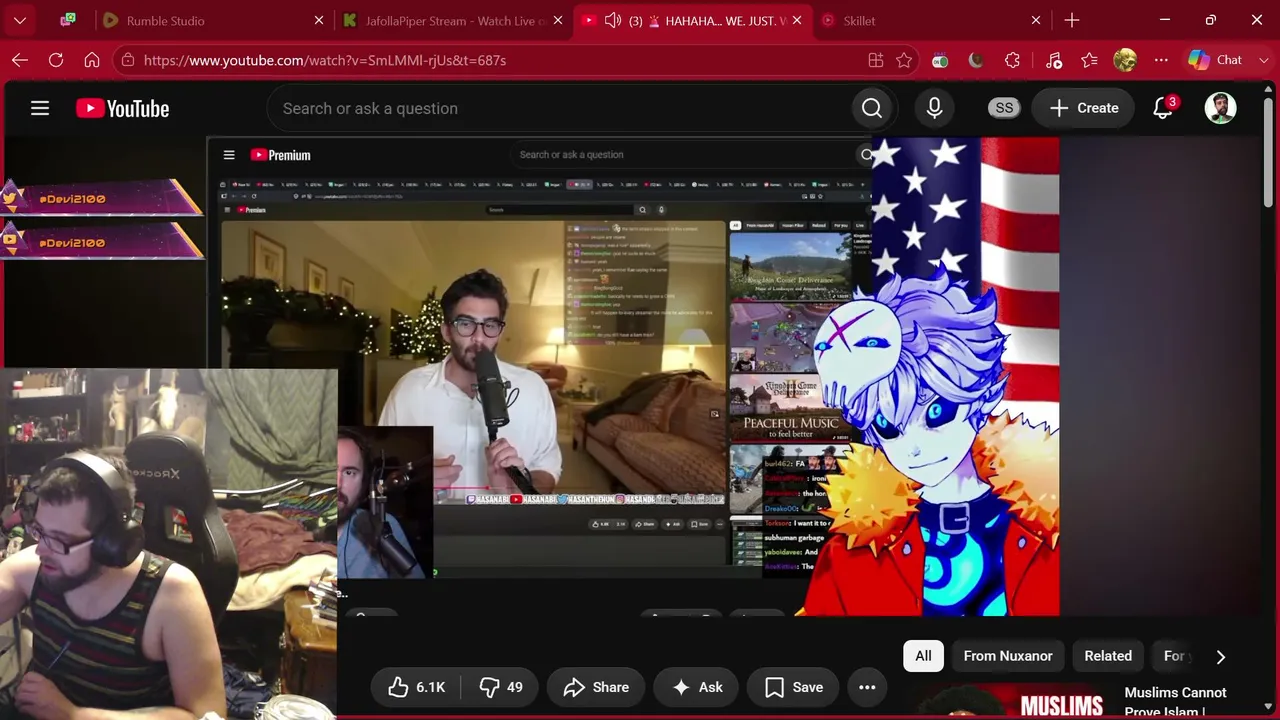Go to the browser home page

(x=92, y=60)
